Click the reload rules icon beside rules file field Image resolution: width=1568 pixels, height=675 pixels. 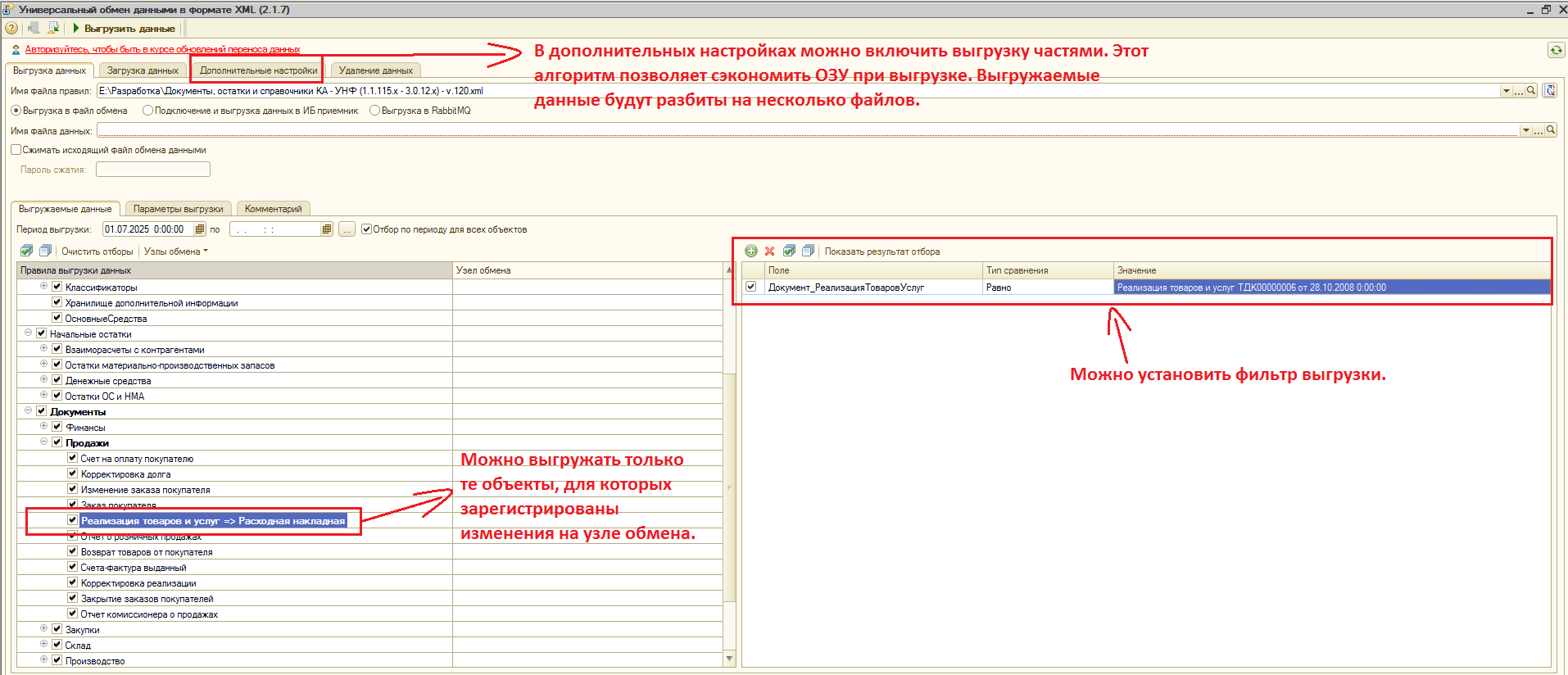click(1550, 91)
